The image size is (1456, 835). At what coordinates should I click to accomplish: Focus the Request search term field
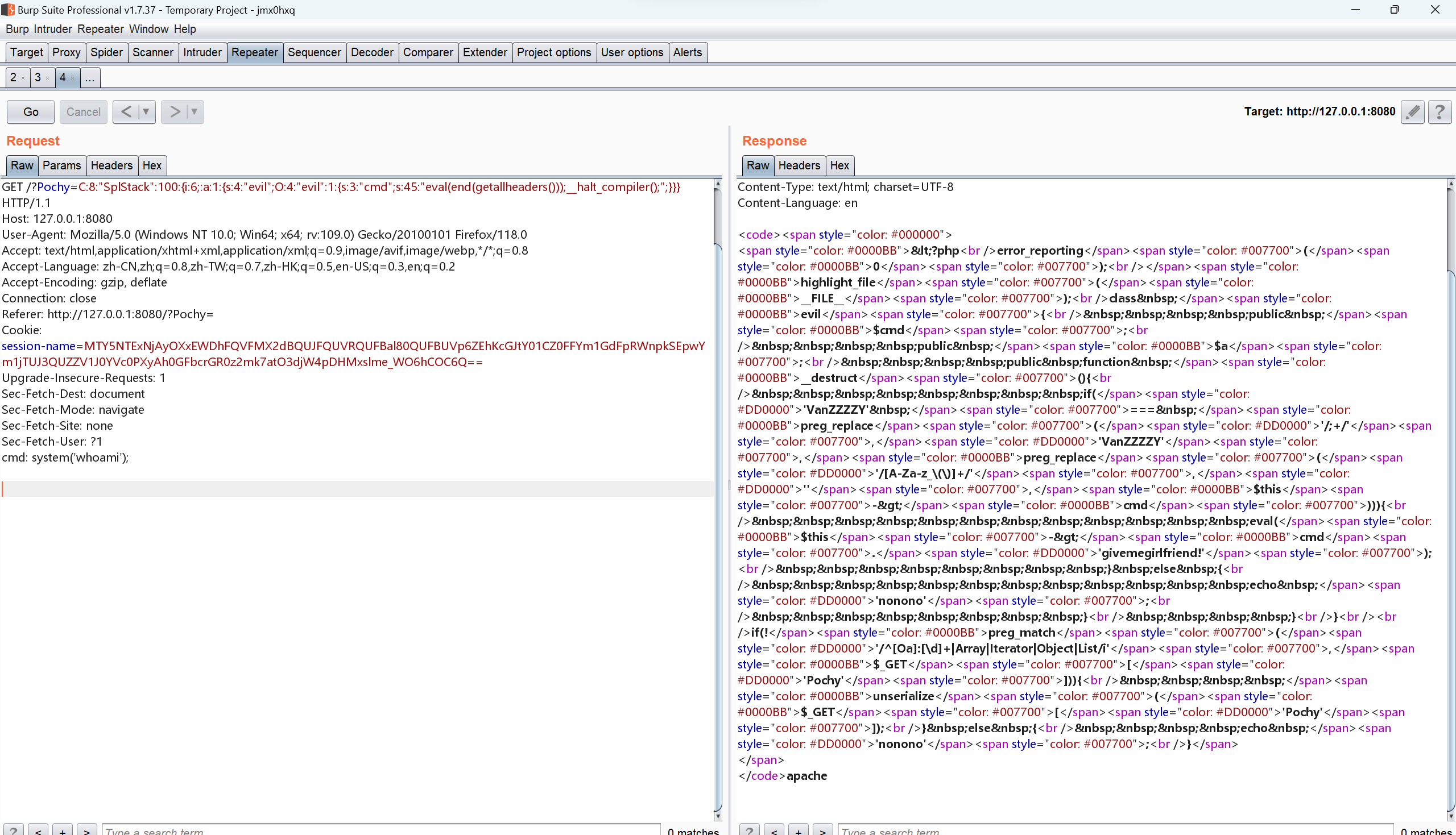pyautogui.click(x=382, y=830)
